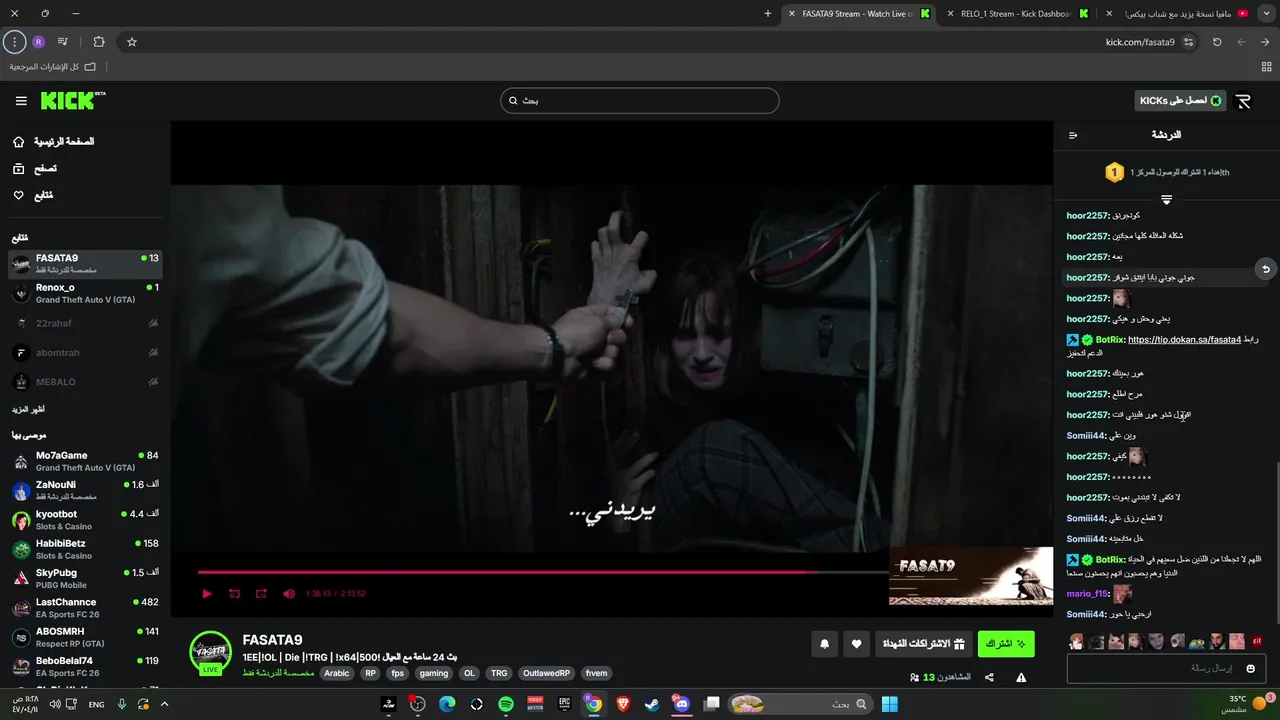Click the gaming stream tag
The height and width of the screenshot is (720, 1280).
point(434,673)
